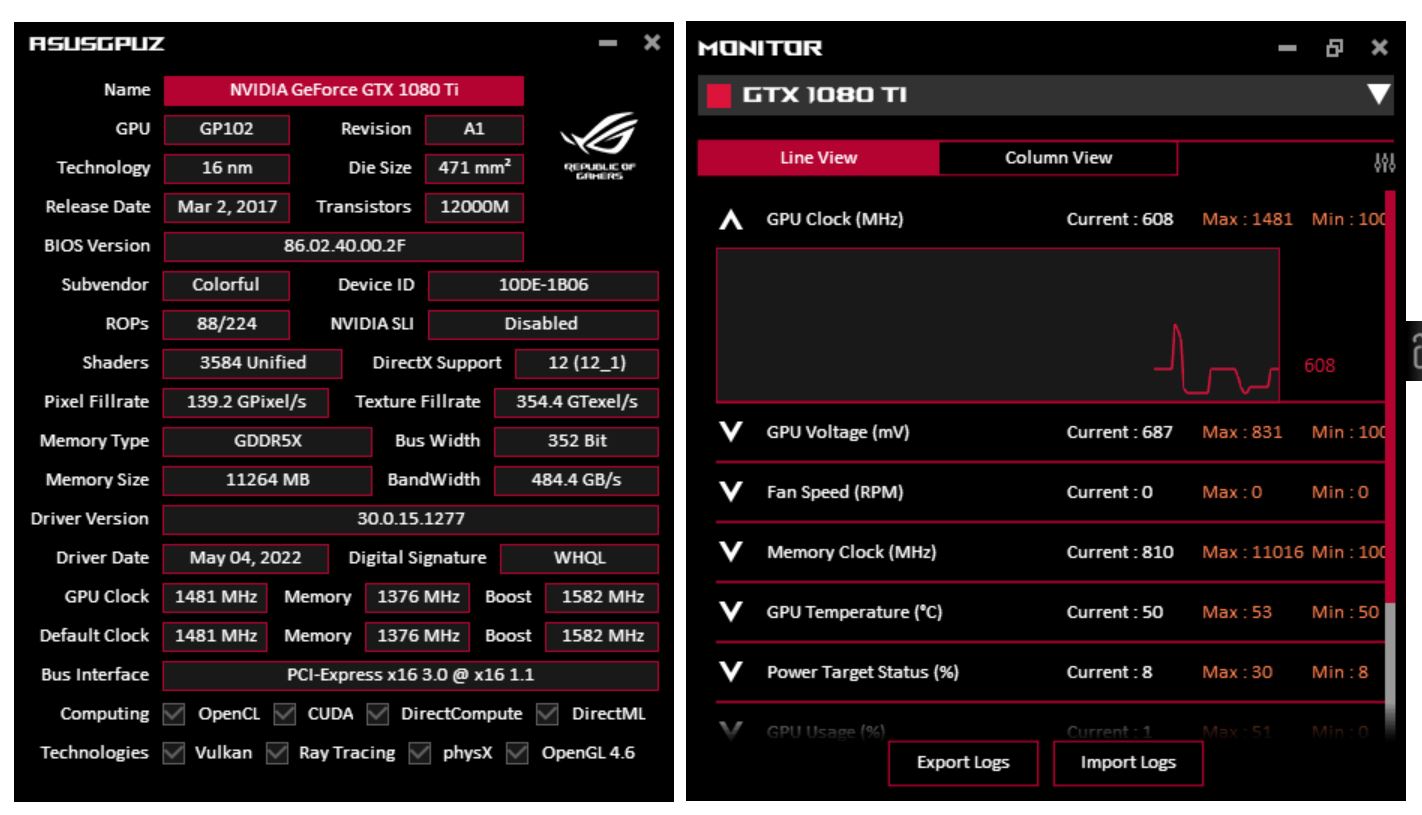Viewport: 1422px width, 815px height.
Task: Toggle the Ray Tracing checkbox
Action: coord(276,752)
